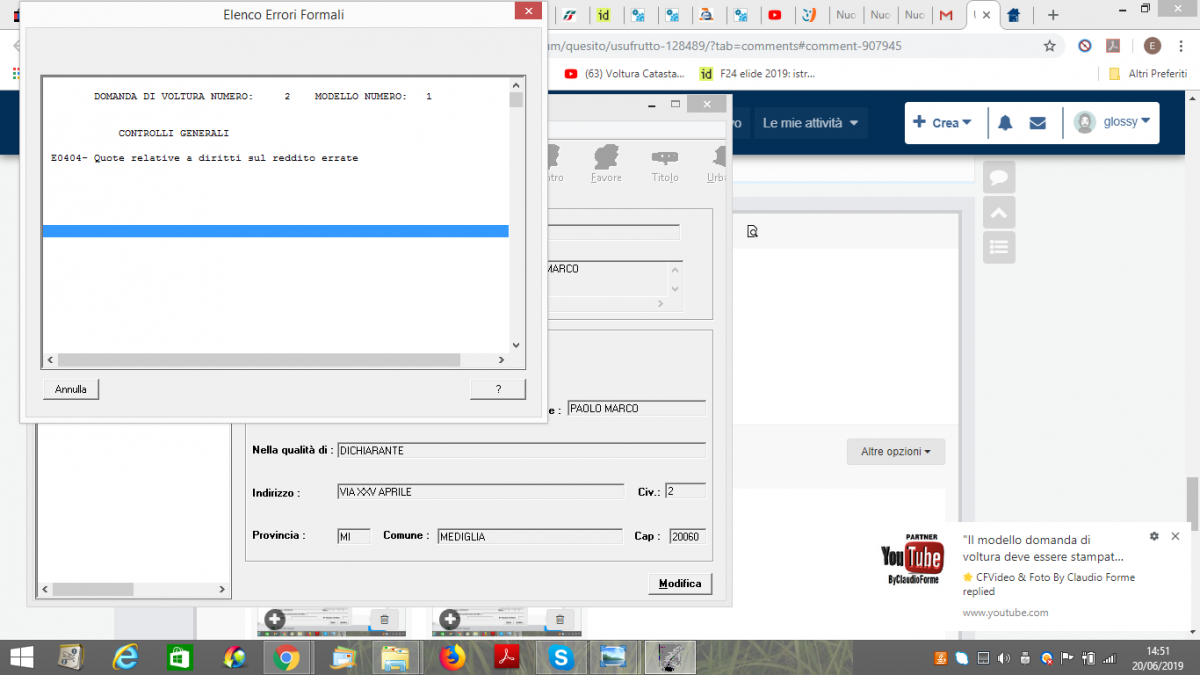Click the Favore toolbar icon
The height and width of the screenshot is (675, 1200).
pos(606,164)
